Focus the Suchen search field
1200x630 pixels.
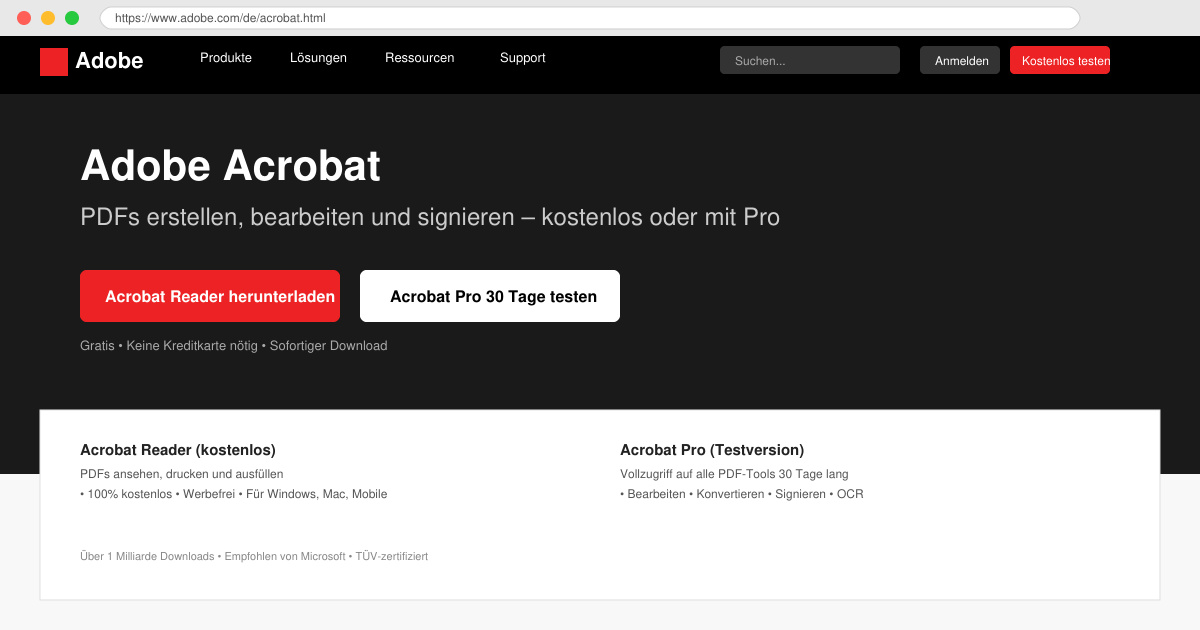tap(810, 60)
